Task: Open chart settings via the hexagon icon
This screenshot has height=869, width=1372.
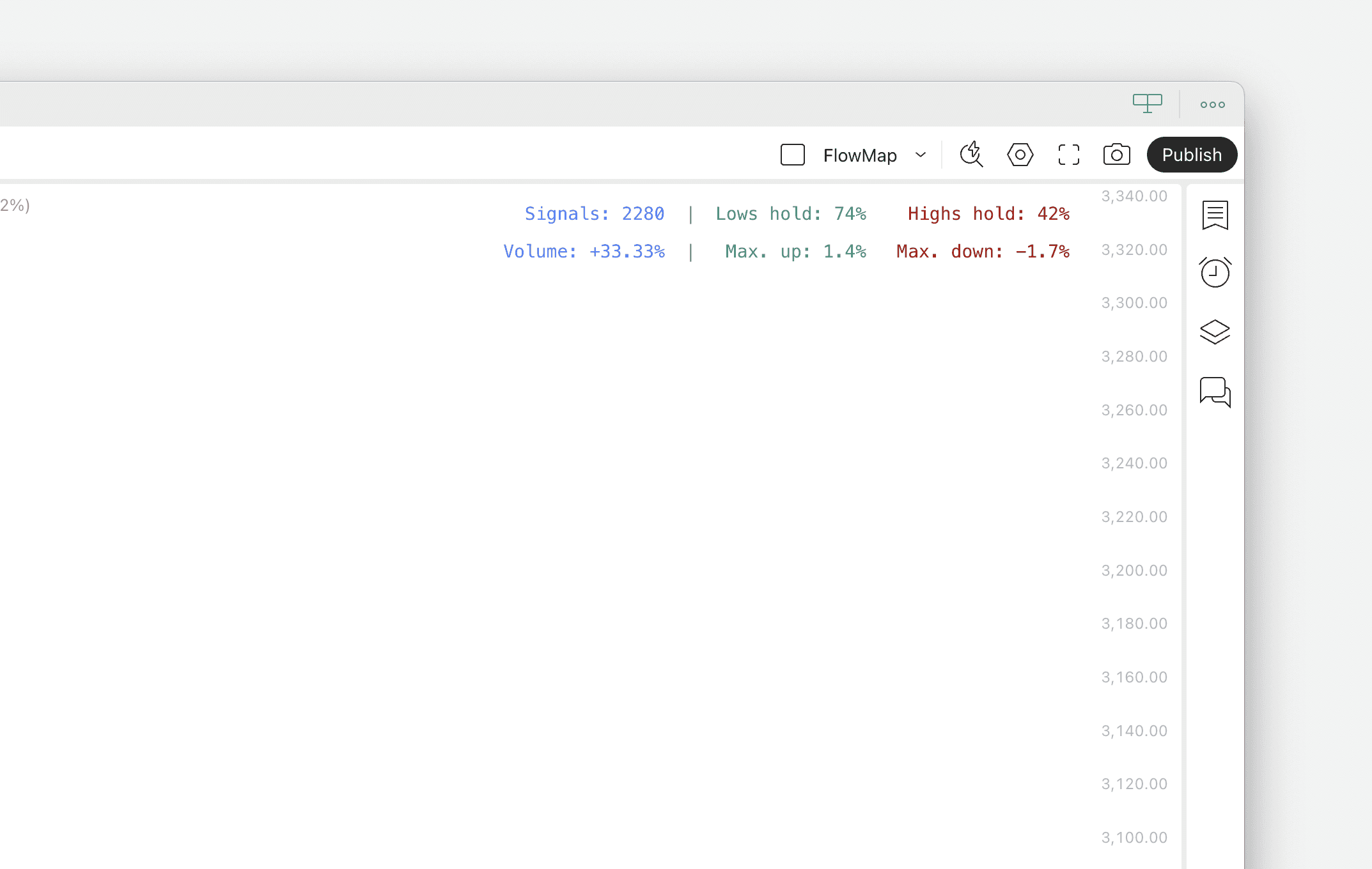Action: pos(1020,154)
